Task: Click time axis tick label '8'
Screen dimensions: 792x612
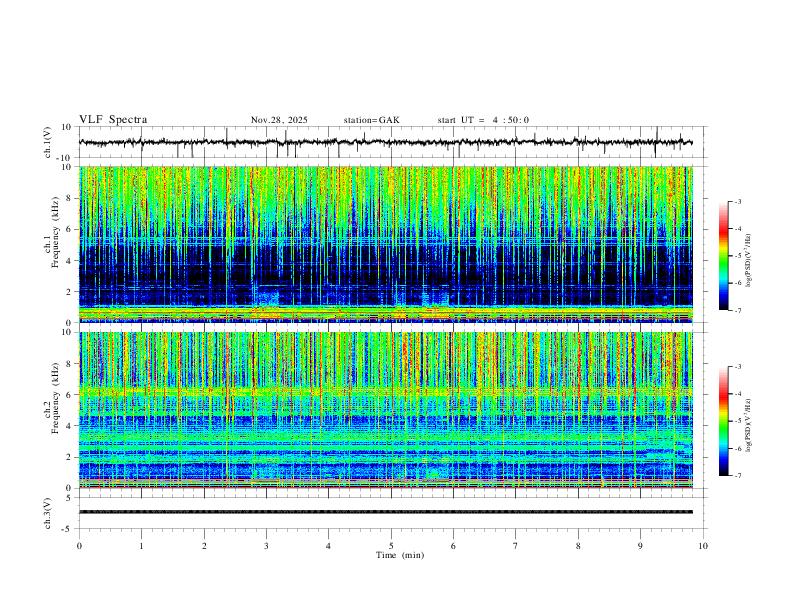Action: (x=578, y=546)
